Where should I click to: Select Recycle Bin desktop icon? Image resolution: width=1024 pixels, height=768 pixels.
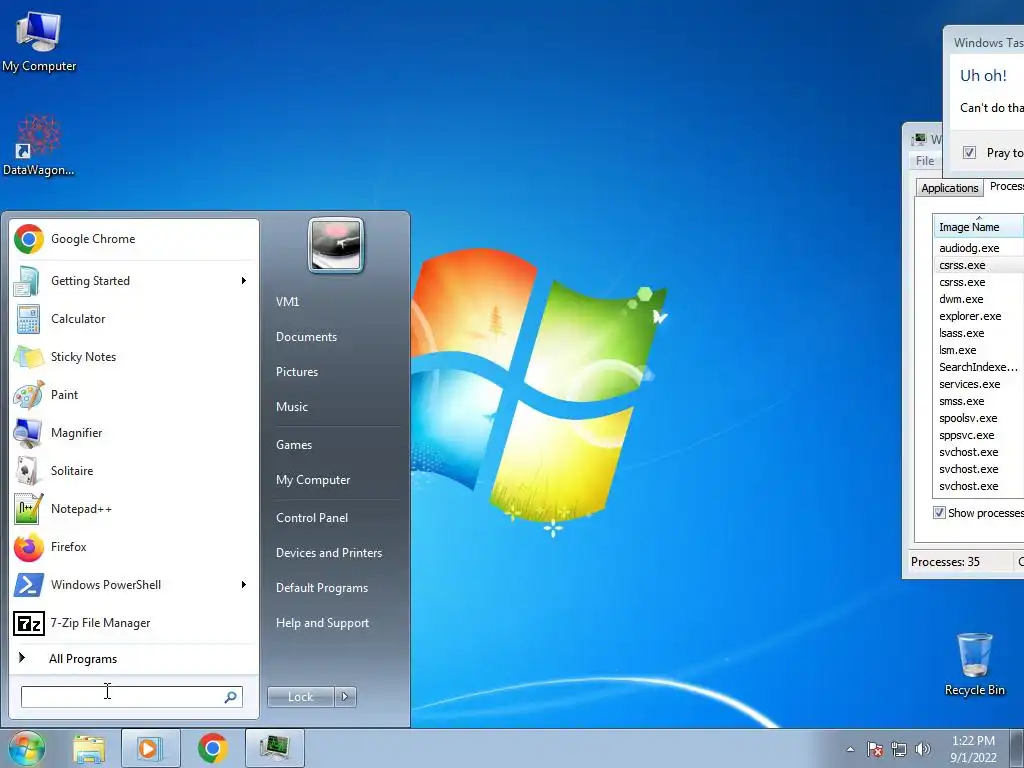coord(974,664)
